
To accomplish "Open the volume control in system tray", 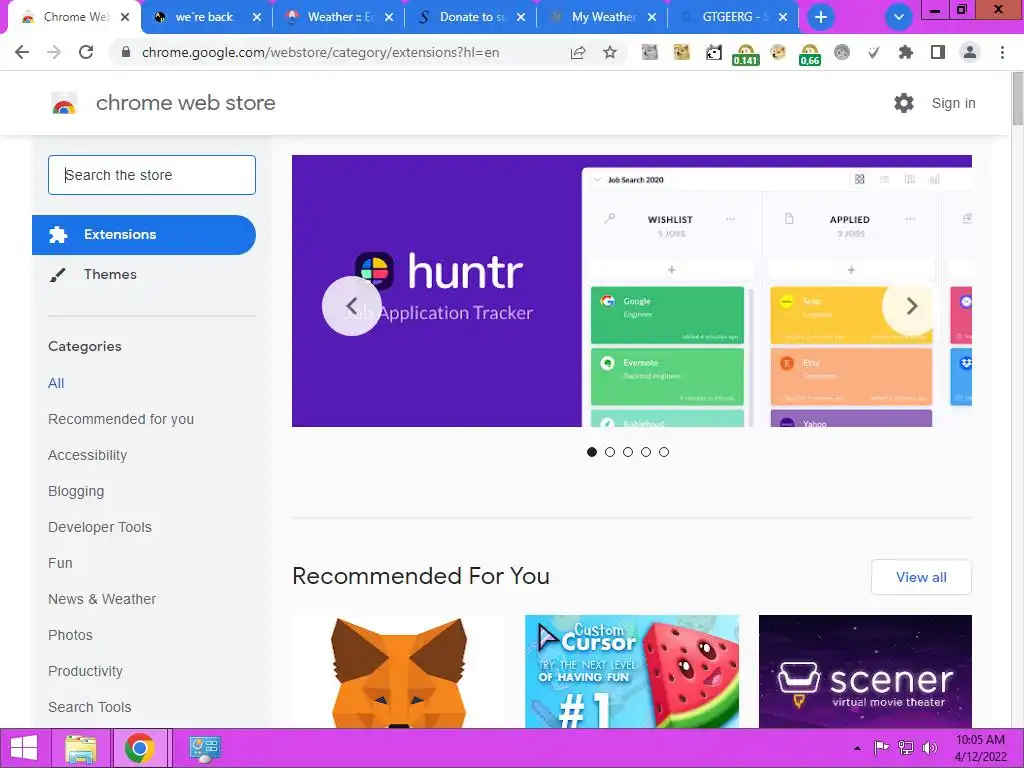I will point(929,748).
